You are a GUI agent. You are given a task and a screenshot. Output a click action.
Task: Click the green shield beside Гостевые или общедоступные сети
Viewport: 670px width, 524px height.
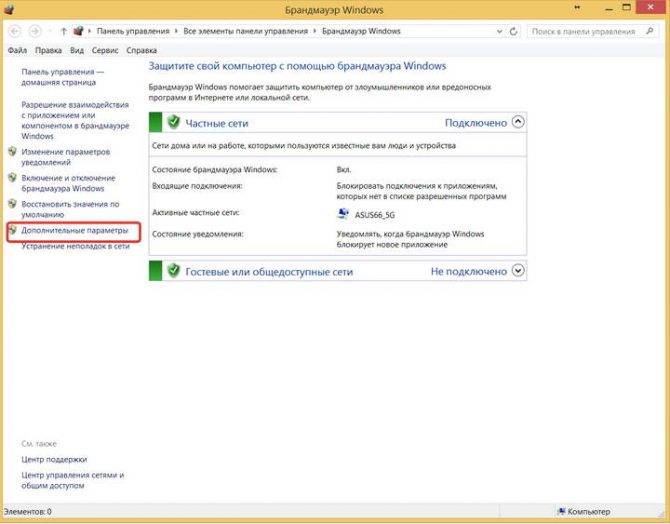coord(173,271)
